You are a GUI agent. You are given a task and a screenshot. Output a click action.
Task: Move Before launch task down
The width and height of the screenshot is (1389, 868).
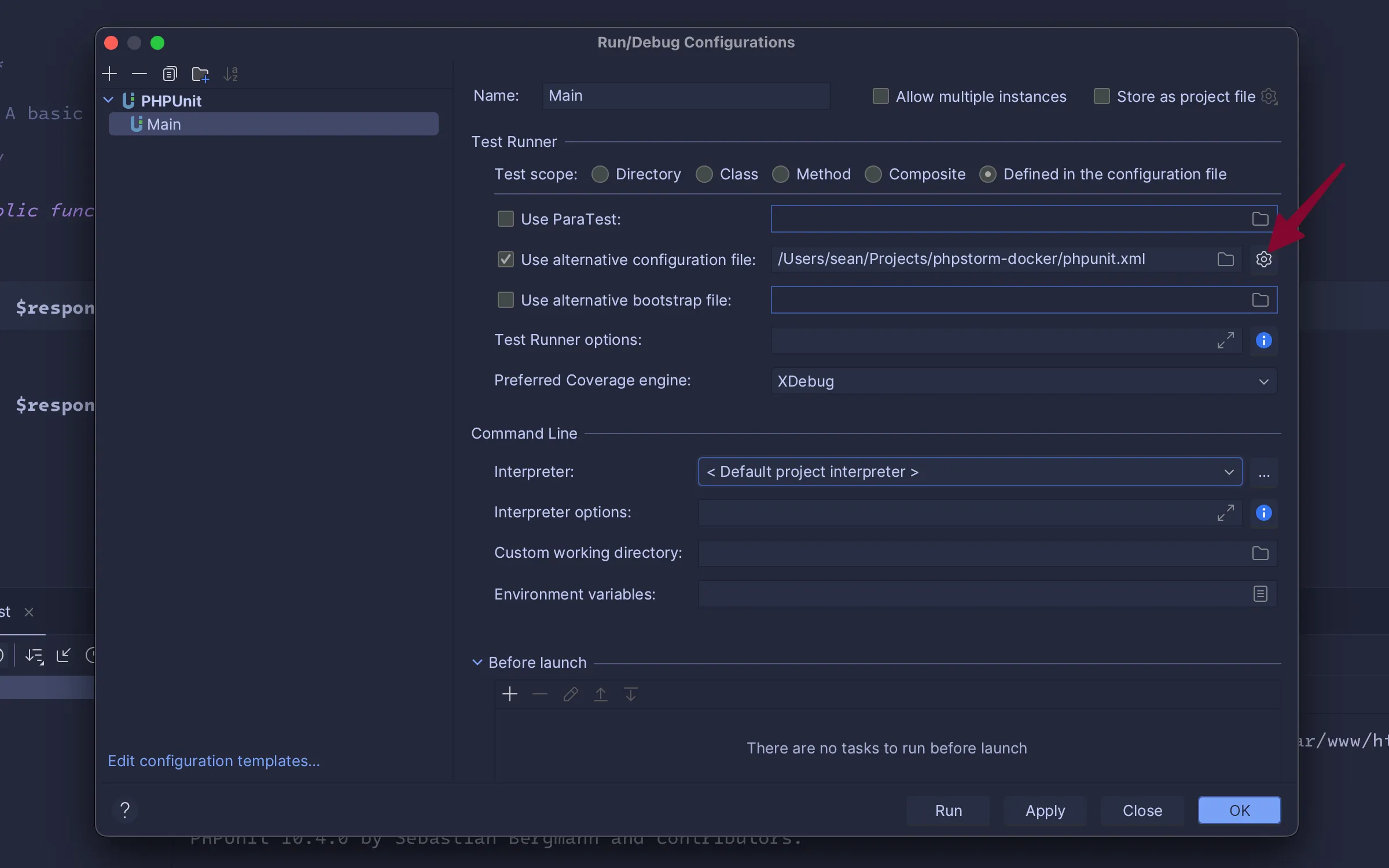630,694
